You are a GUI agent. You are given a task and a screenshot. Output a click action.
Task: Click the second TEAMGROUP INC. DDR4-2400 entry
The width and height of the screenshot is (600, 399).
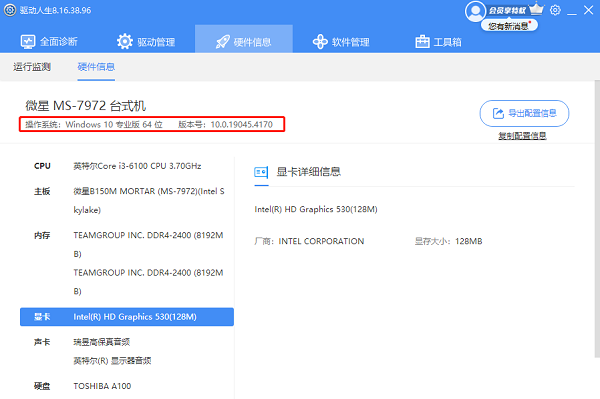148,282
